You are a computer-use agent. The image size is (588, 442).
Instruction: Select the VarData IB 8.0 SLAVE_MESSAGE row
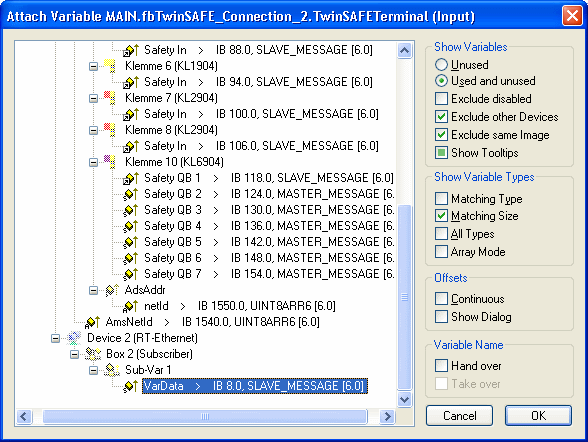click(255, 386)
